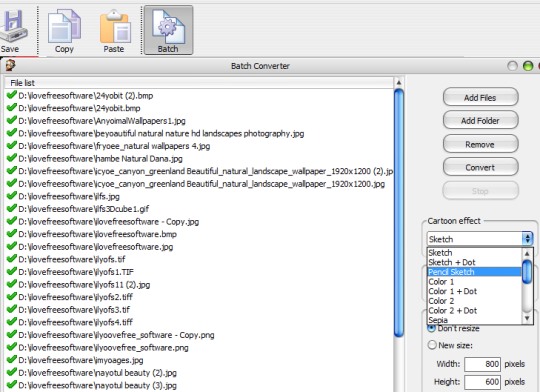The height and width of the screenshot is (392, 540).
Task: Select the New size radio button
Action: (432, 345)
